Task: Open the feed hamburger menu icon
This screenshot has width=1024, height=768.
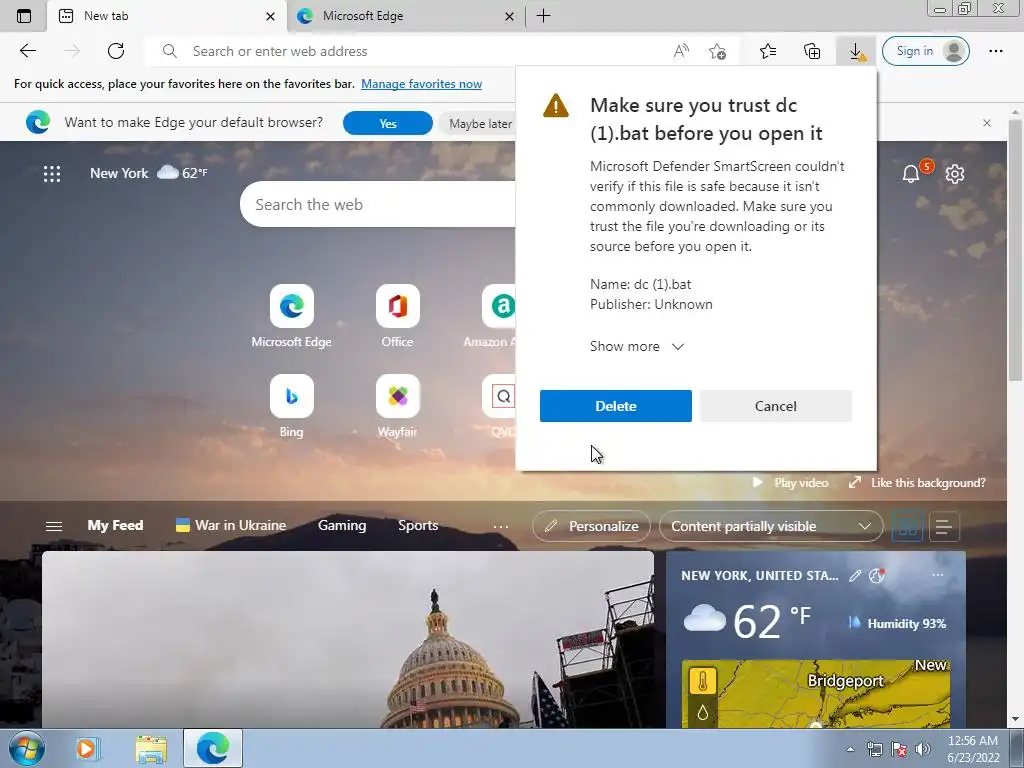Action: (x=54, y=526)
